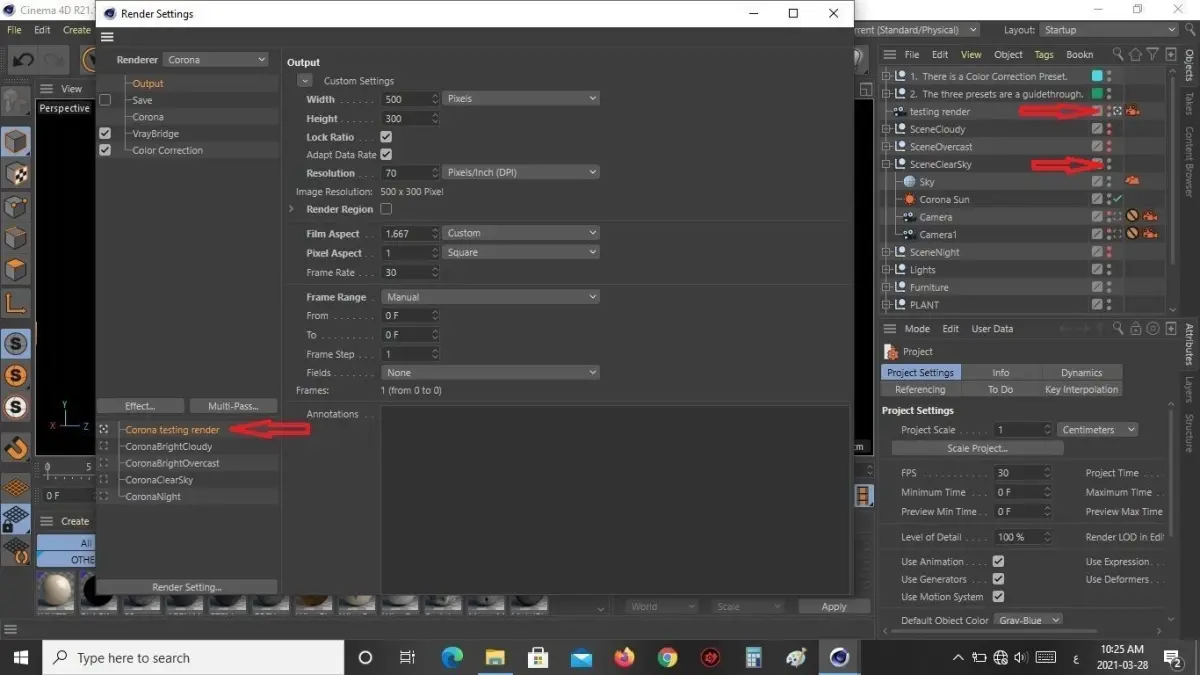Open the Centimeters project scale dropdown
Image resolution: width=1200 pixels, height=675 pixels.
[1098, 430]
